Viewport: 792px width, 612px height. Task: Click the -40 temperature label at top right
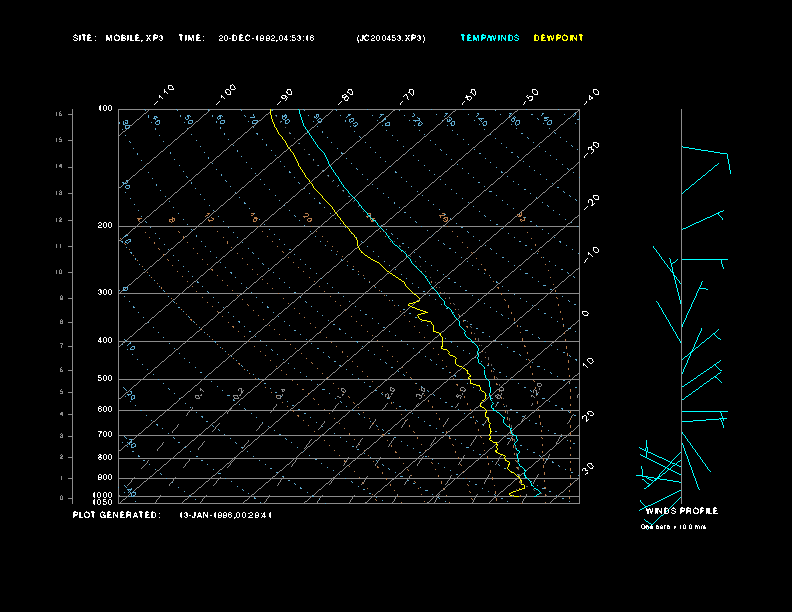click(591, 95)
